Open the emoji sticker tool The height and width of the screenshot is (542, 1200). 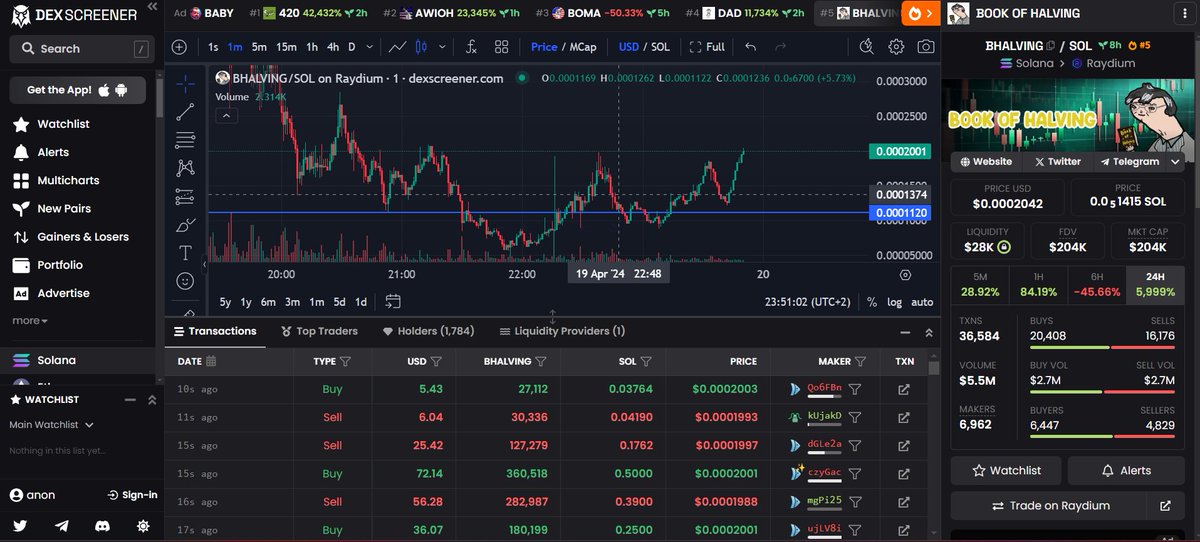pyautogui.click(x=185, y=282)
